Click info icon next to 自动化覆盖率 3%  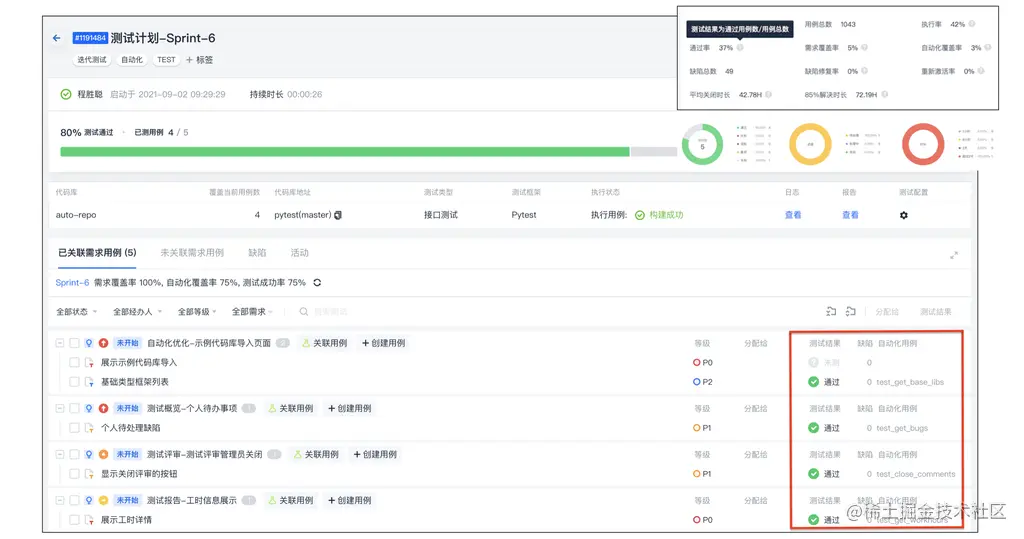(988, 48)
